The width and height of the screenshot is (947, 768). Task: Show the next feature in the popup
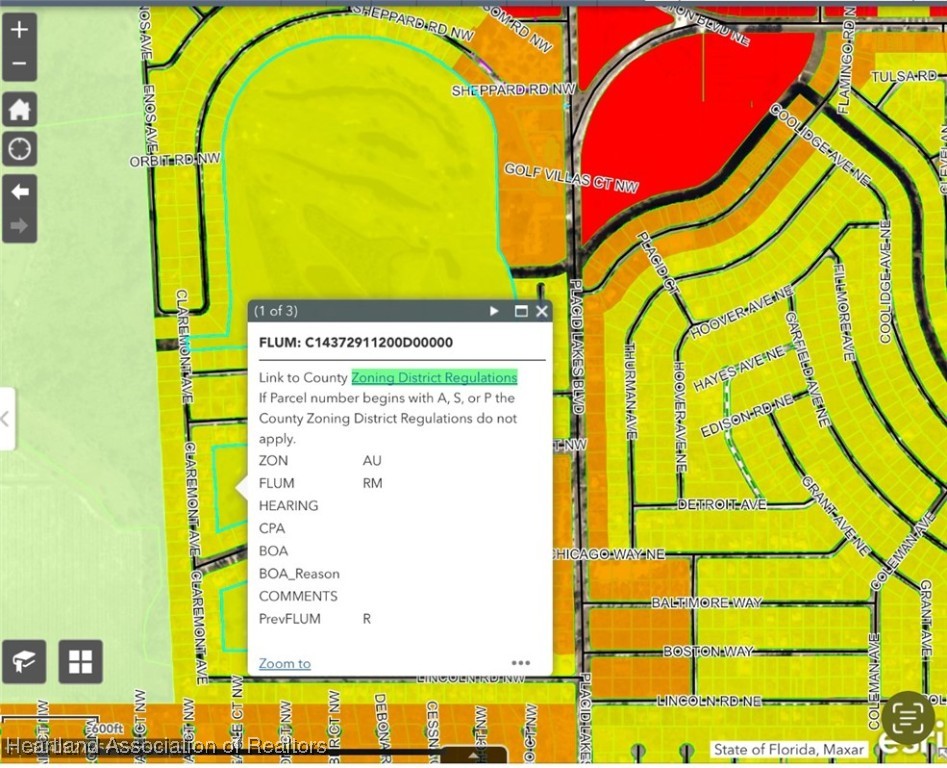pyautogui.click(x=494, y=312)
